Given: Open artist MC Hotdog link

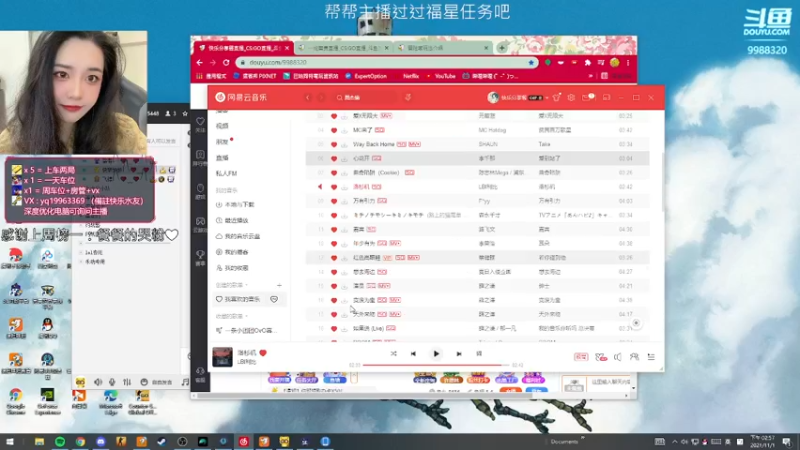Looking at the screenshot, I should [492, 130].
